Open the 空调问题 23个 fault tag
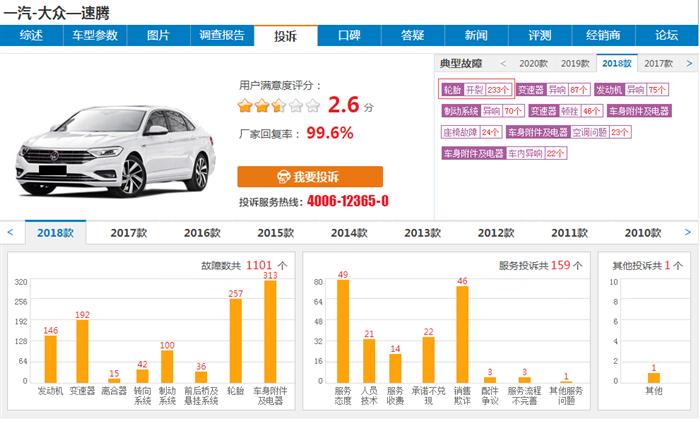This screenshot has height=423, width=700. point(569,132)
